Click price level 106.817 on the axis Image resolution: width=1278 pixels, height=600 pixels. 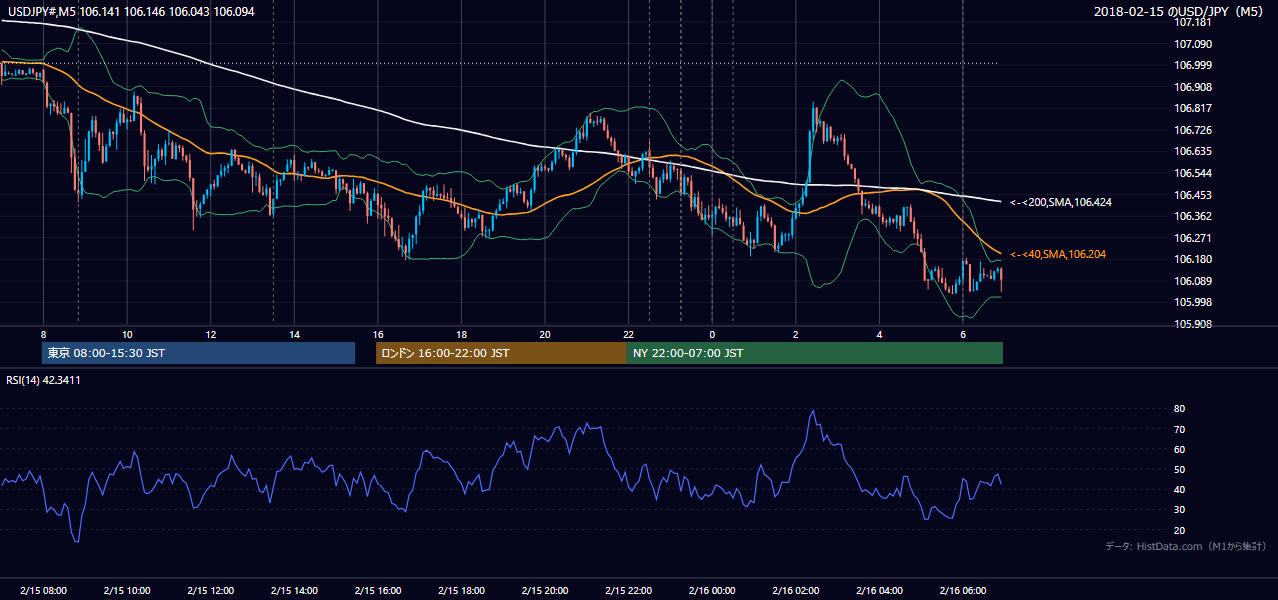(x=1192, y=108)
